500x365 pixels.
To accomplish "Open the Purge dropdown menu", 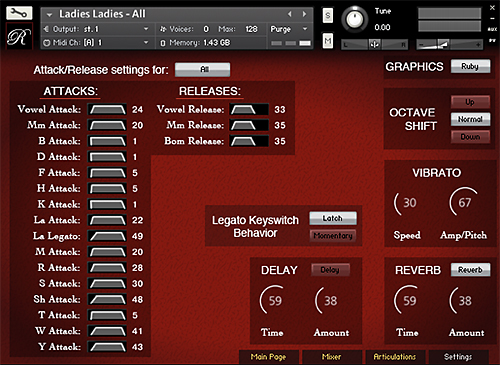I will (289, 29).
